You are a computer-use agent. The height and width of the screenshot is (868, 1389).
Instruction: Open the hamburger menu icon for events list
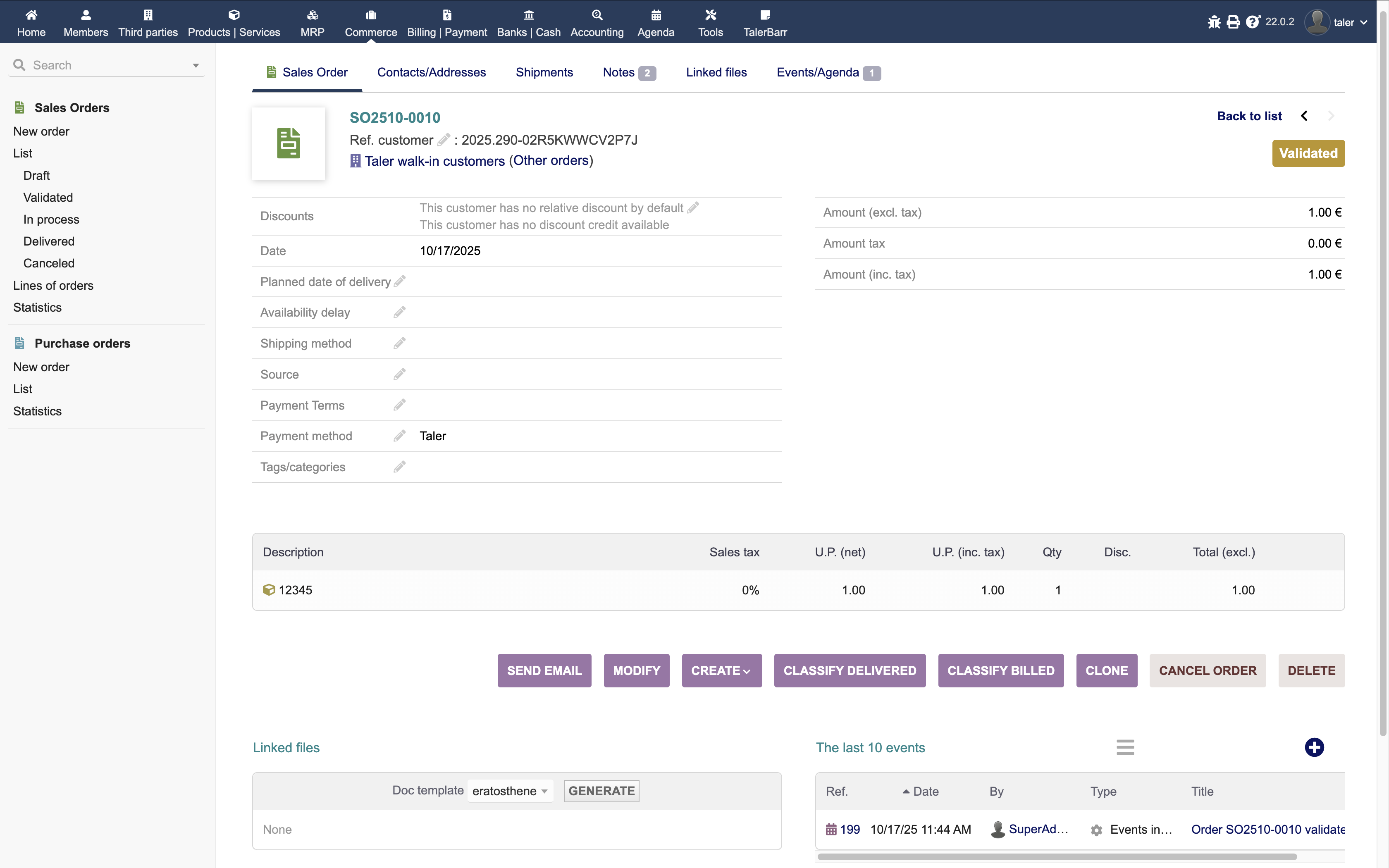point(1125,747)
